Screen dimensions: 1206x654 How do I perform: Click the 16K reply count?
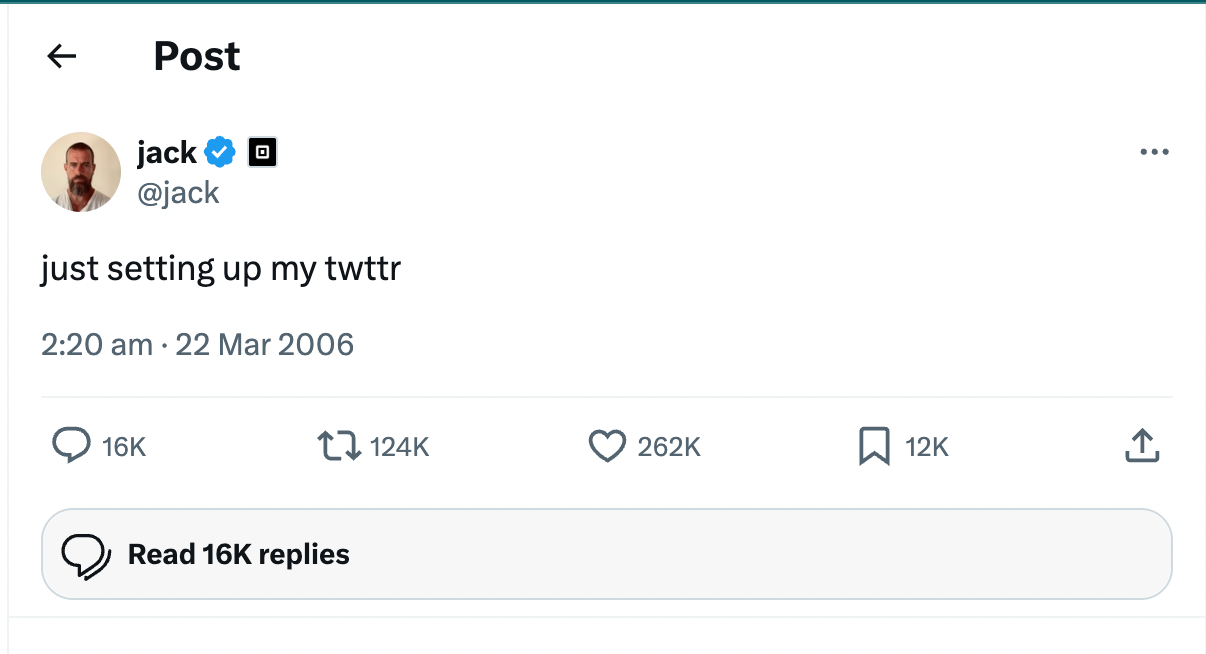click(x=124, y=447)
